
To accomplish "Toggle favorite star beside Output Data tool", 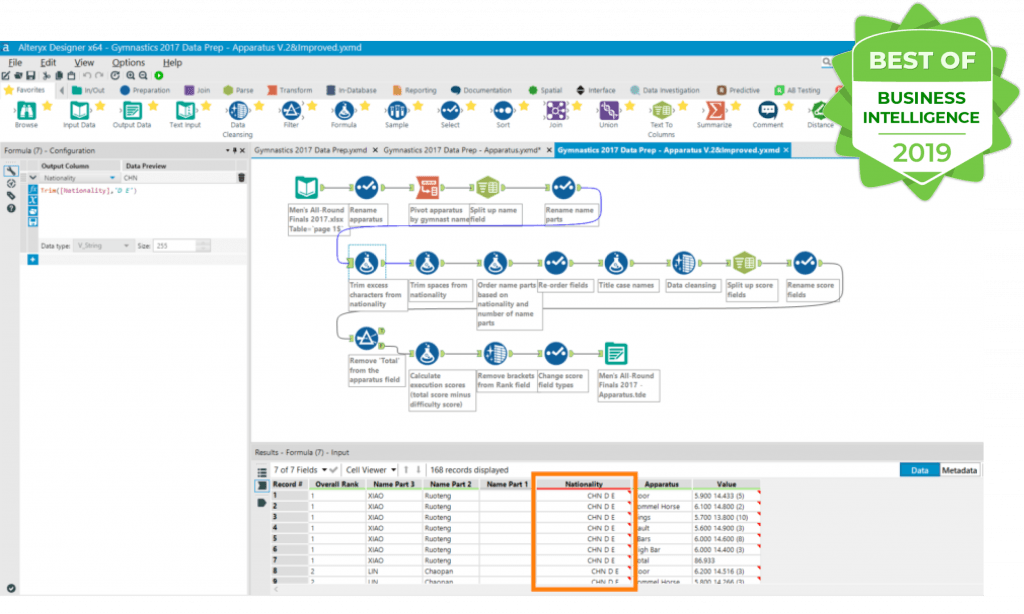I will [153, 106].
